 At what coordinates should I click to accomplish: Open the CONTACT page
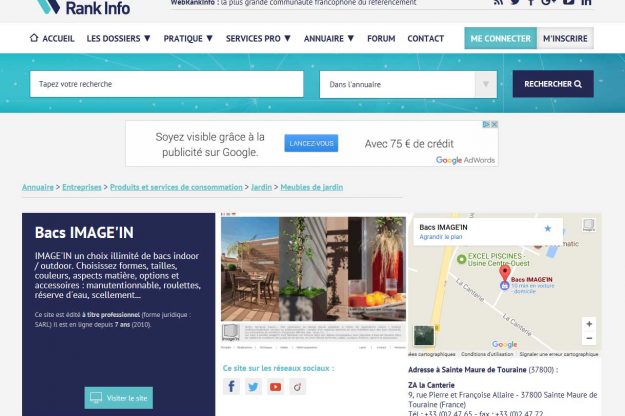pos(425,39)
